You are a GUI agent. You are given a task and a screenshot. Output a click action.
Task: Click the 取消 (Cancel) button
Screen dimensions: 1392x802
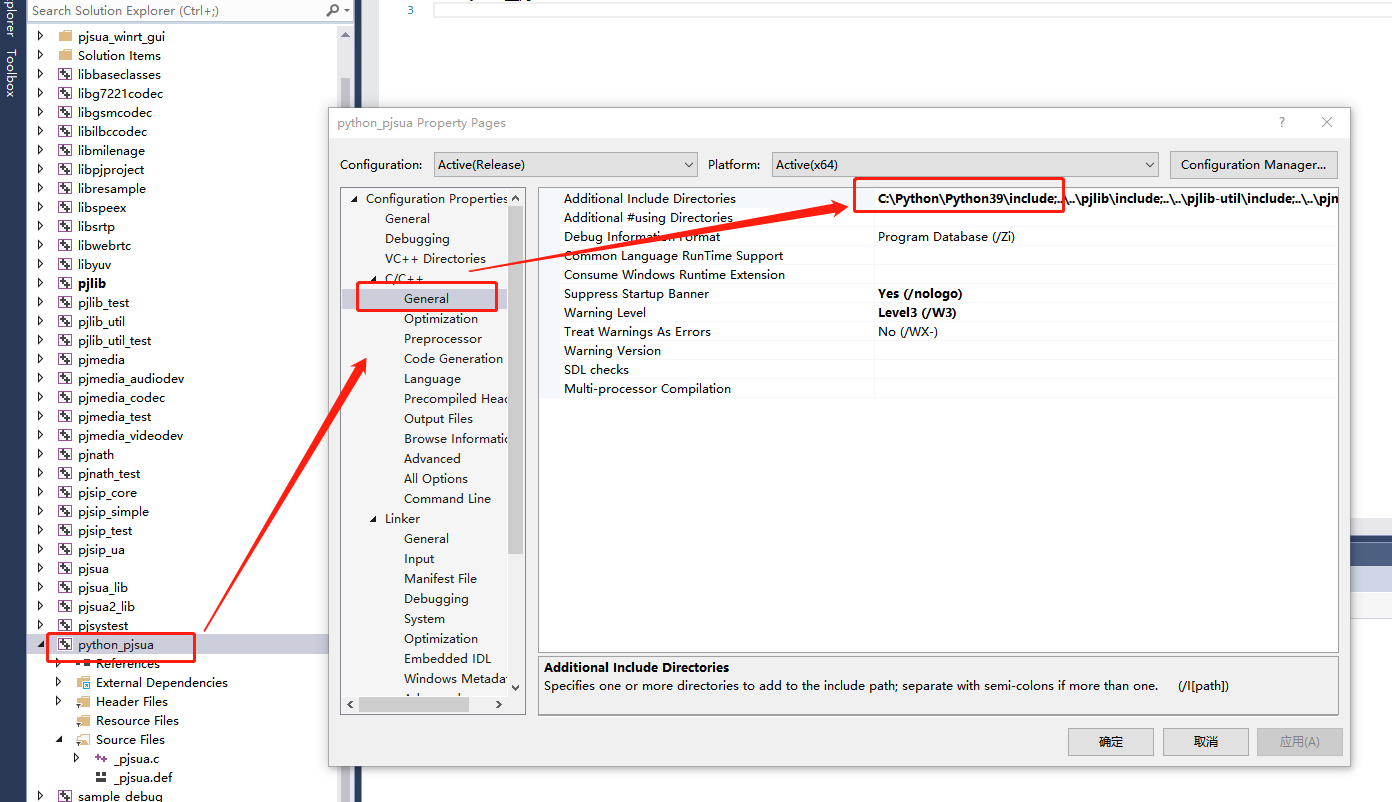click(x=1206, y=742)
